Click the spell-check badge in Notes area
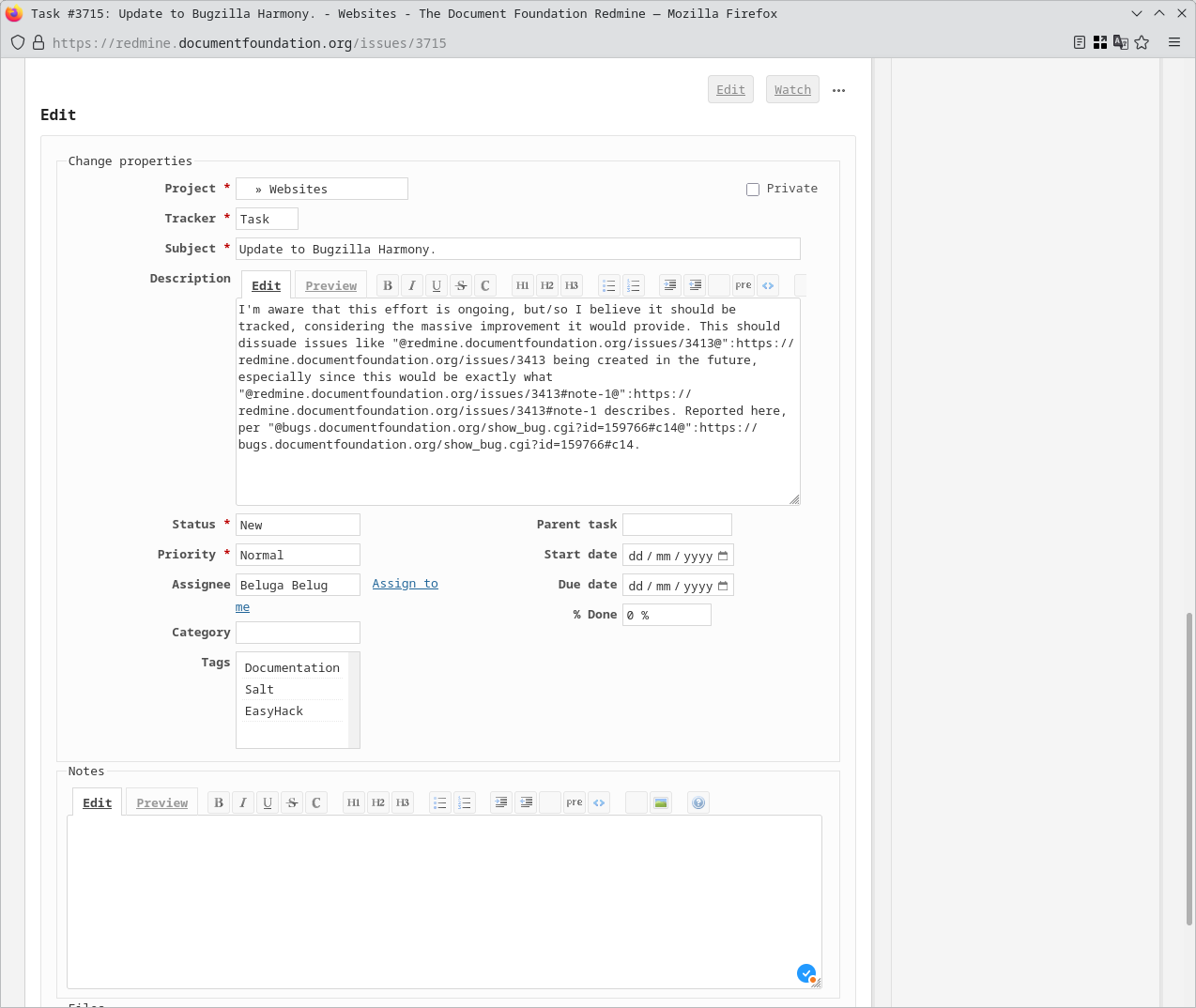This screenshot has width=1196, height=1008. pyautogui.click(x=805, y=973)
